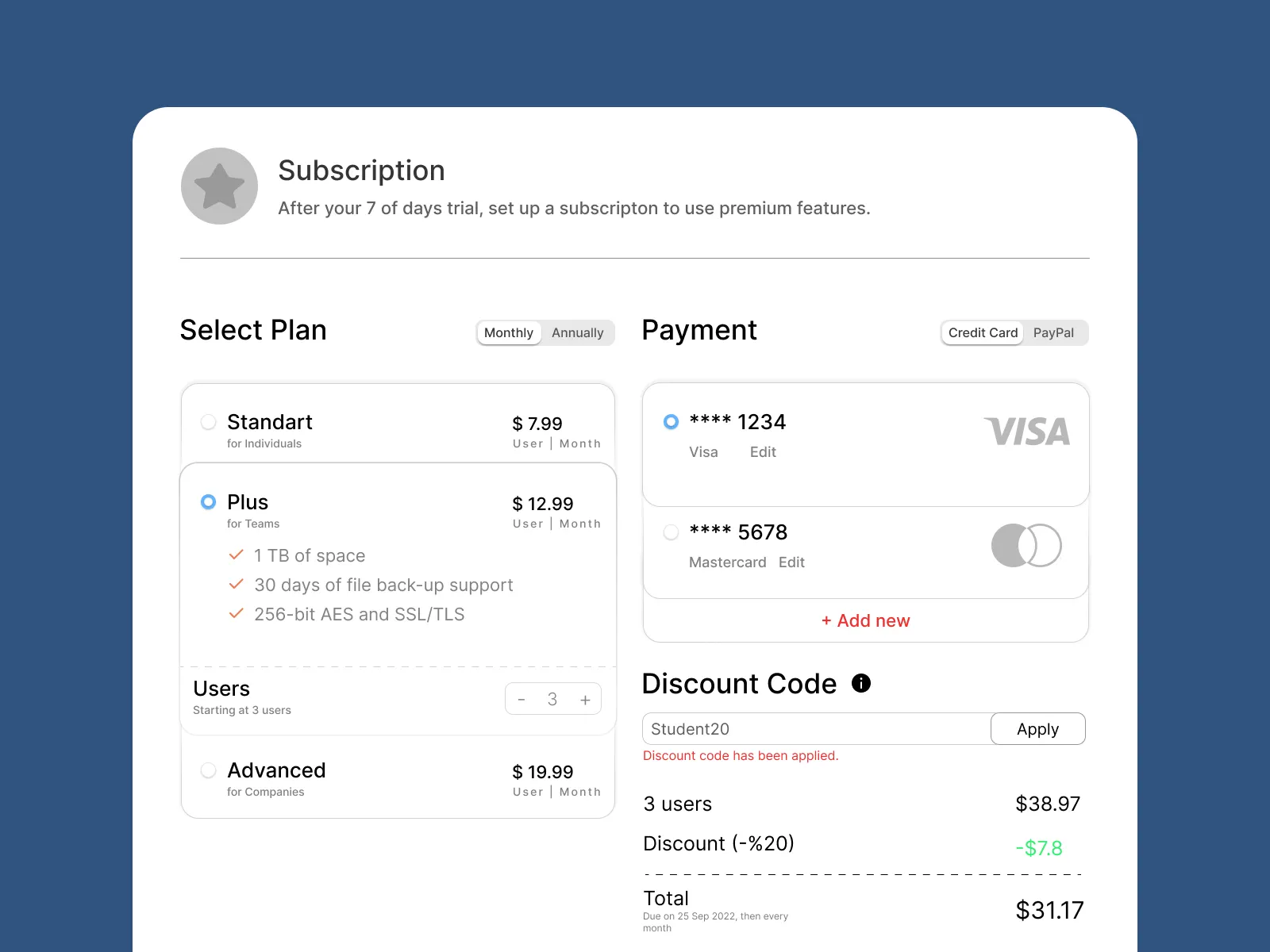Click the VISA logo on card 1234
1270x952 pixels.
(x=1027, y=432)
